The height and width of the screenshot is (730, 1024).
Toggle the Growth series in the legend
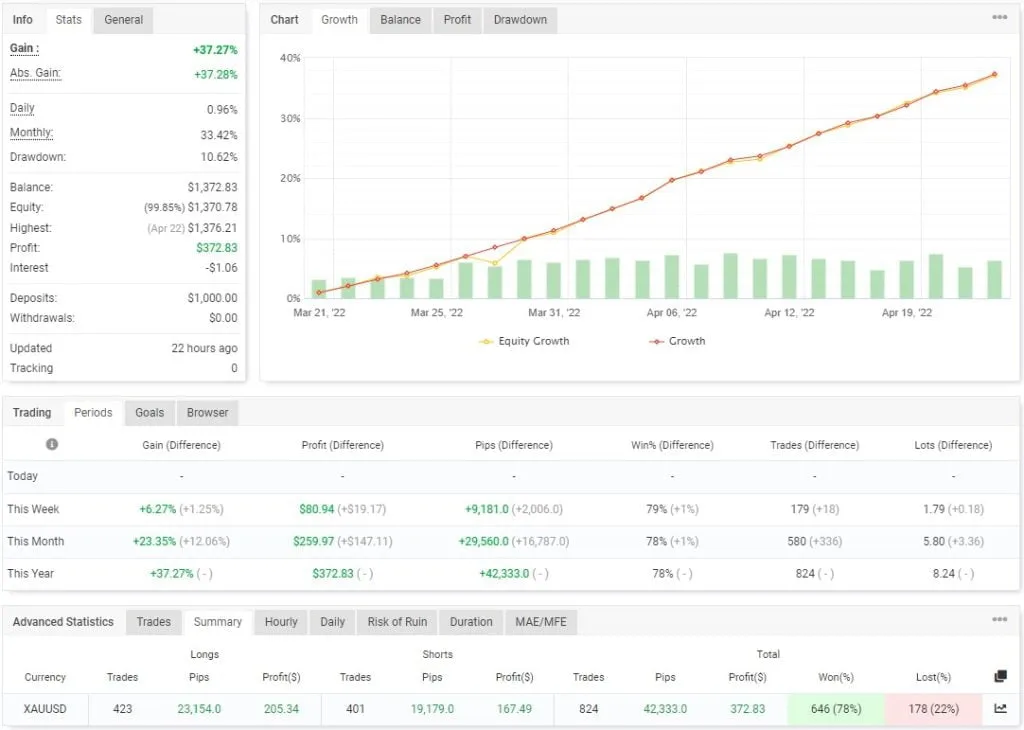[676, 340]
